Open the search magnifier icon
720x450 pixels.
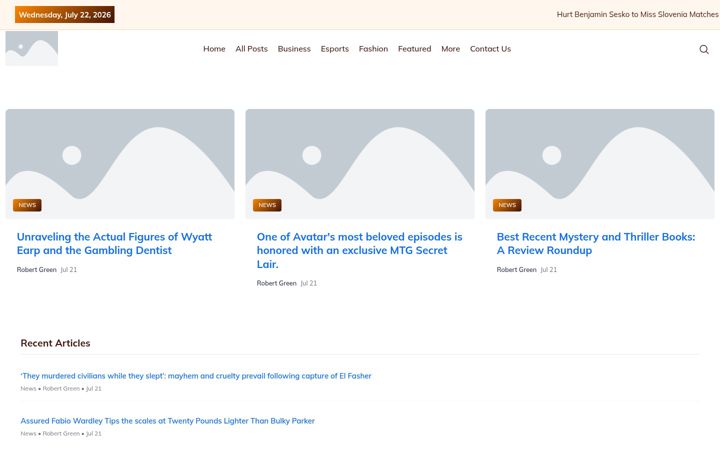click(703, 49)
